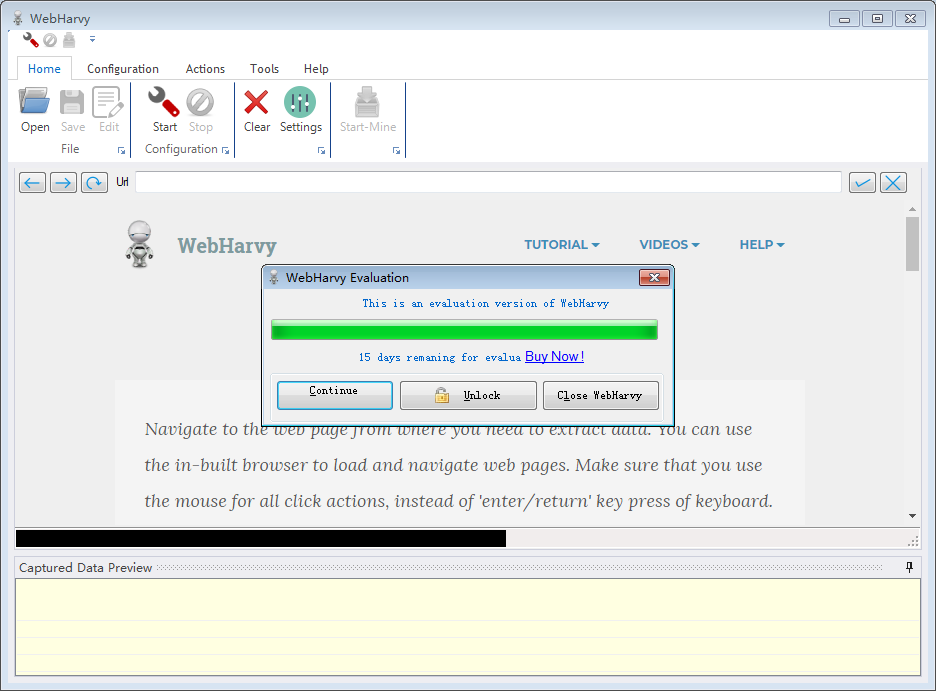Image resolution: width=936 pixels, height=691 pixels.
Task: Confirm the URL with the checkmark button
Action: click(x=863, y=183)
